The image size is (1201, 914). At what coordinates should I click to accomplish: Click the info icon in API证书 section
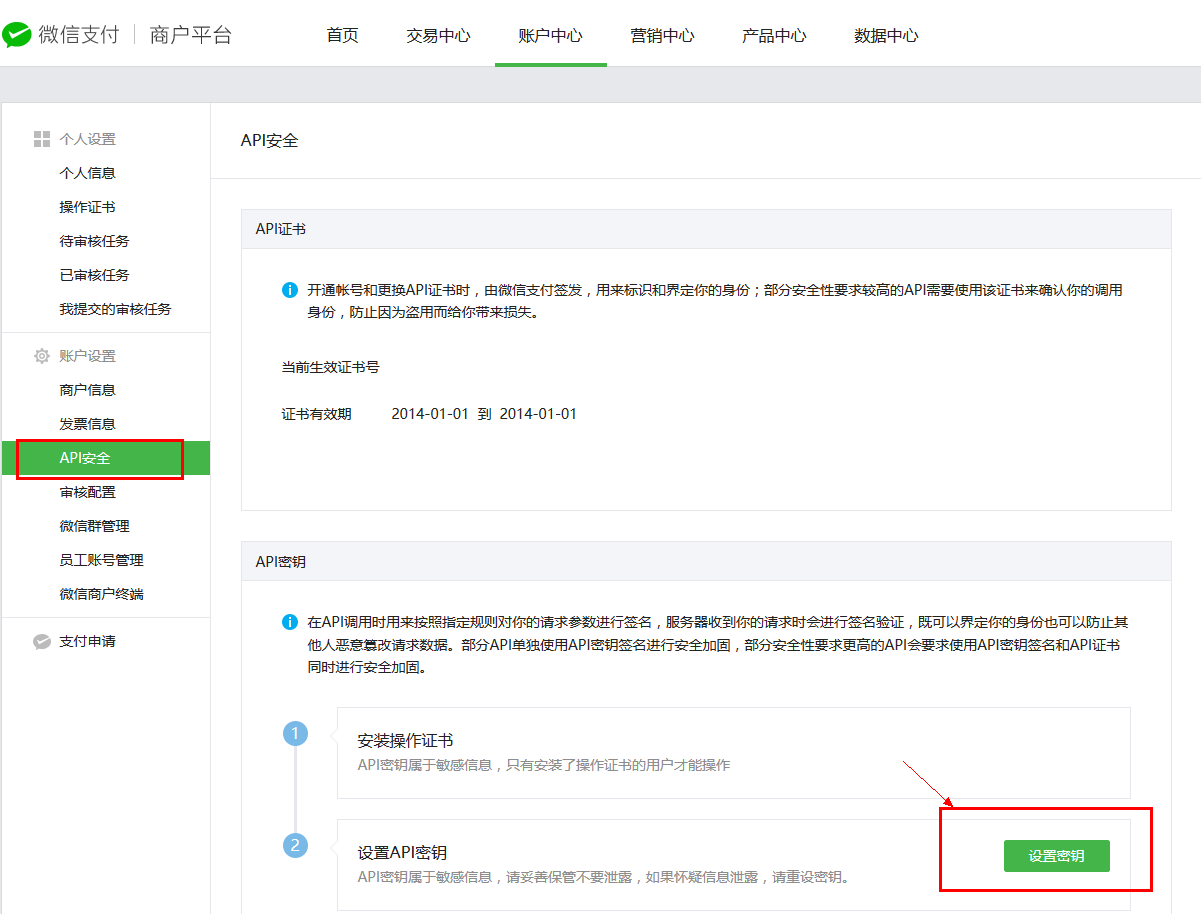[290, 290]
